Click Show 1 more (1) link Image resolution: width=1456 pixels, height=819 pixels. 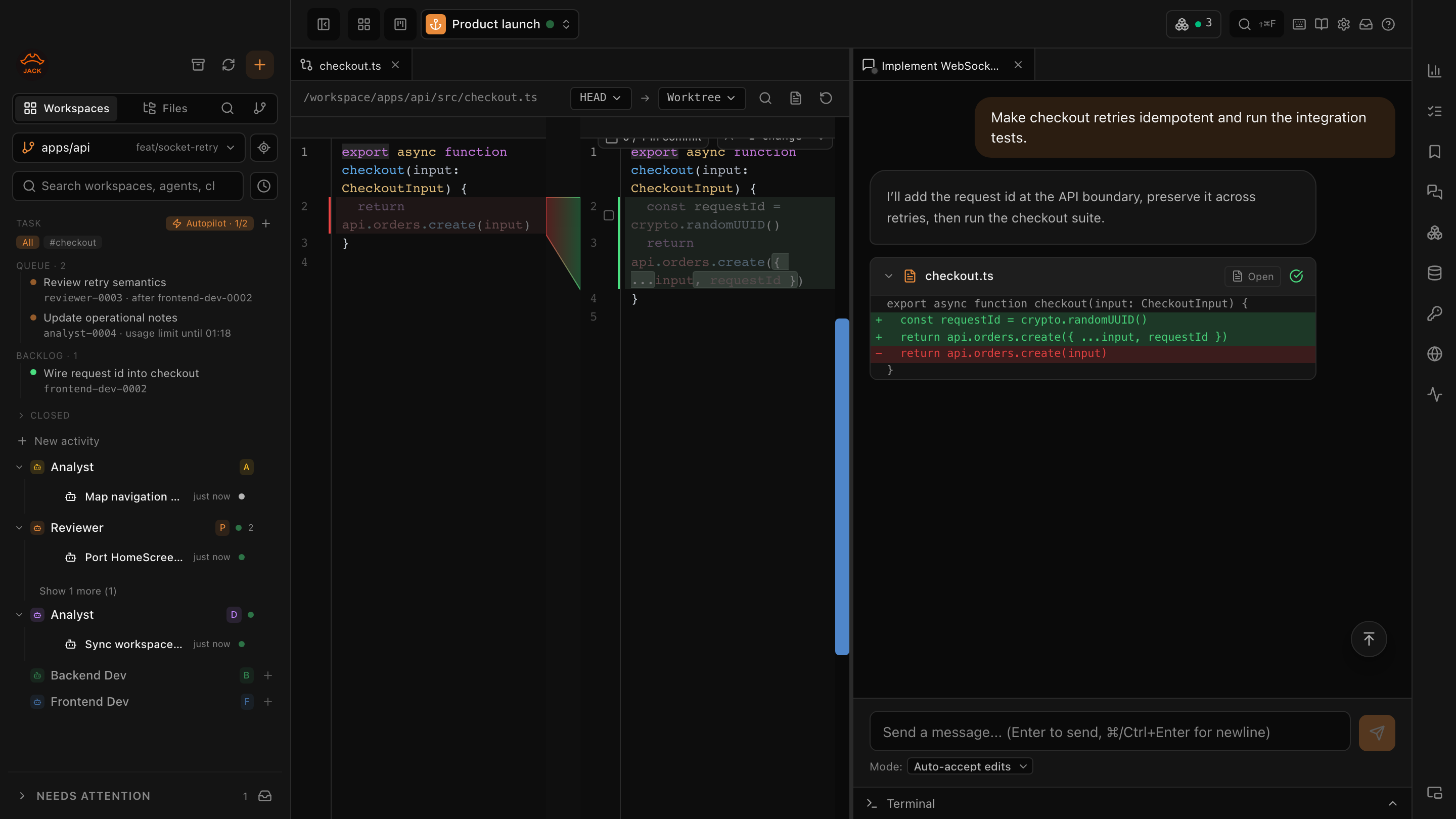78,591
